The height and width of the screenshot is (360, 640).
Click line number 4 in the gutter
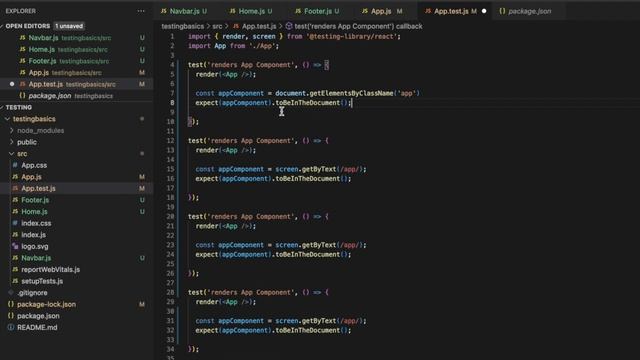[x=172, y=64]
